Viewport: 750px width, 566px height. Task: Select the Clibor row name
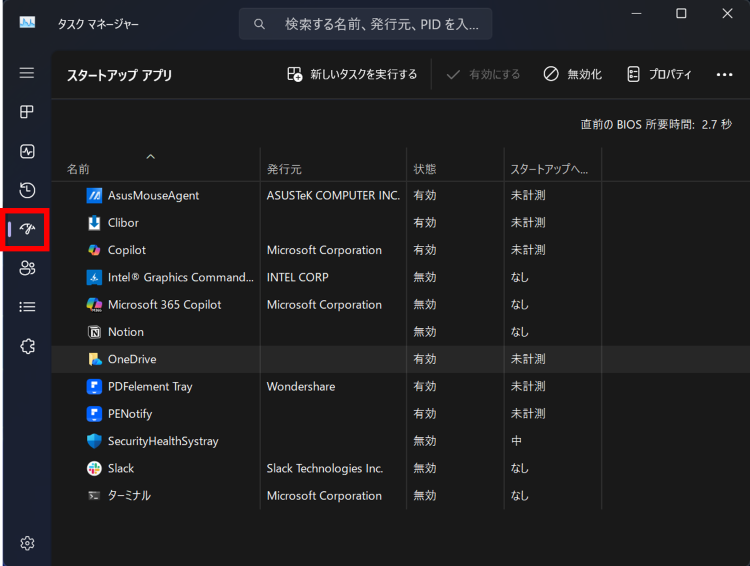pos(123,222)
